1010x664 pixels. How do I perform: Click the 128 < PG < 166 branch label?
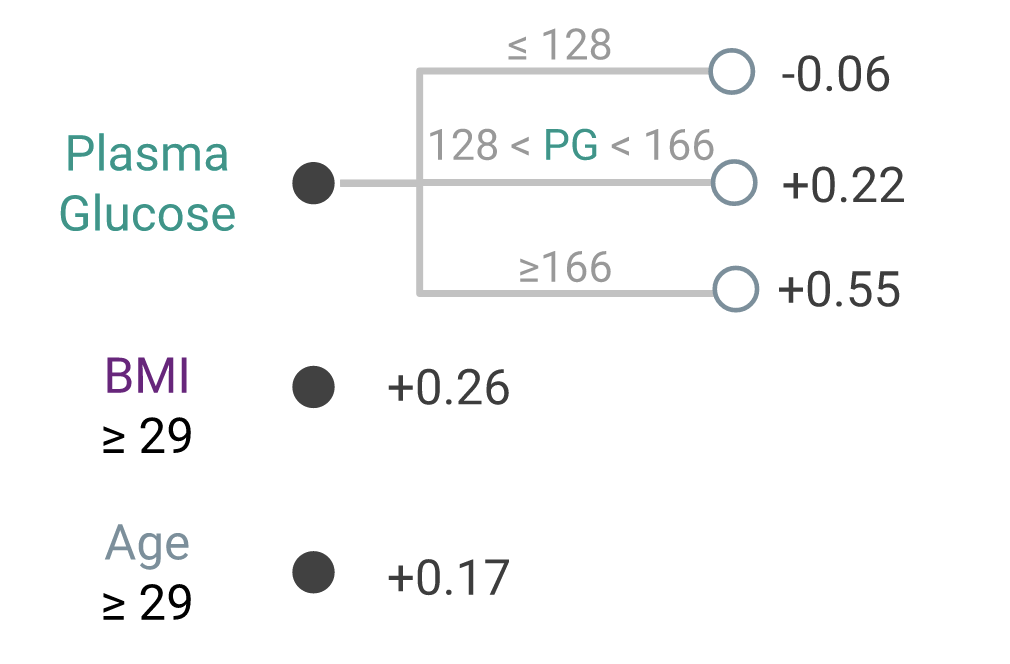click(571, 146)
